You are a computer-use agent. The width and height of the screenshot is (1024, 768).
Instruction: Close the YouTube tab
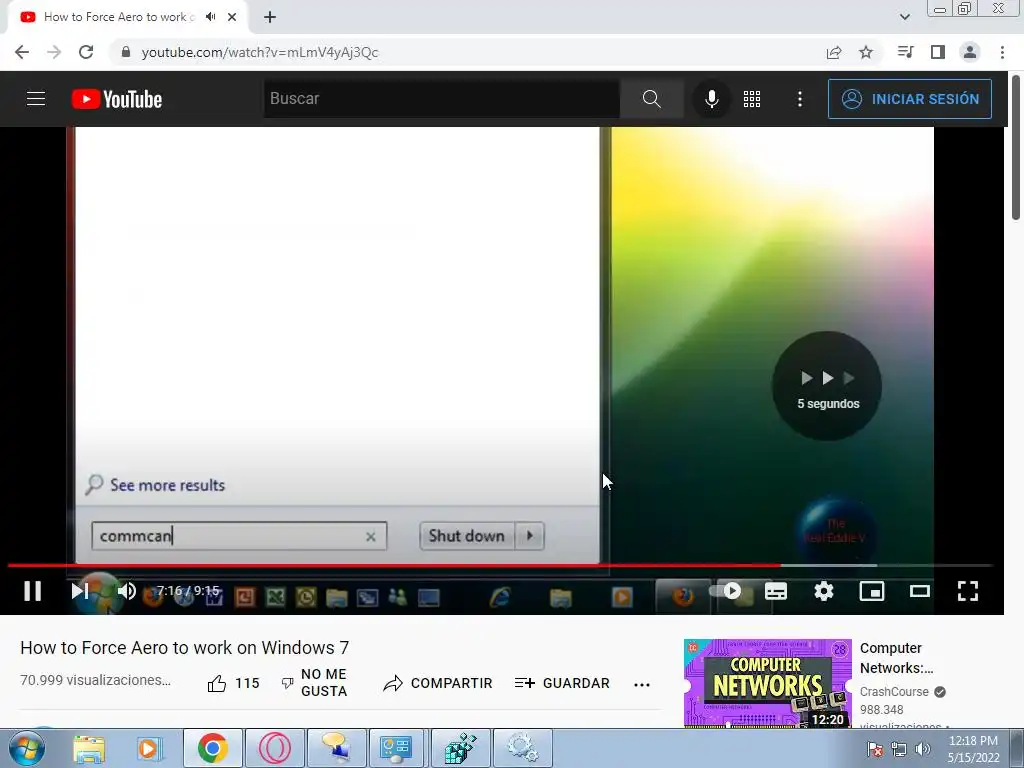232,17
